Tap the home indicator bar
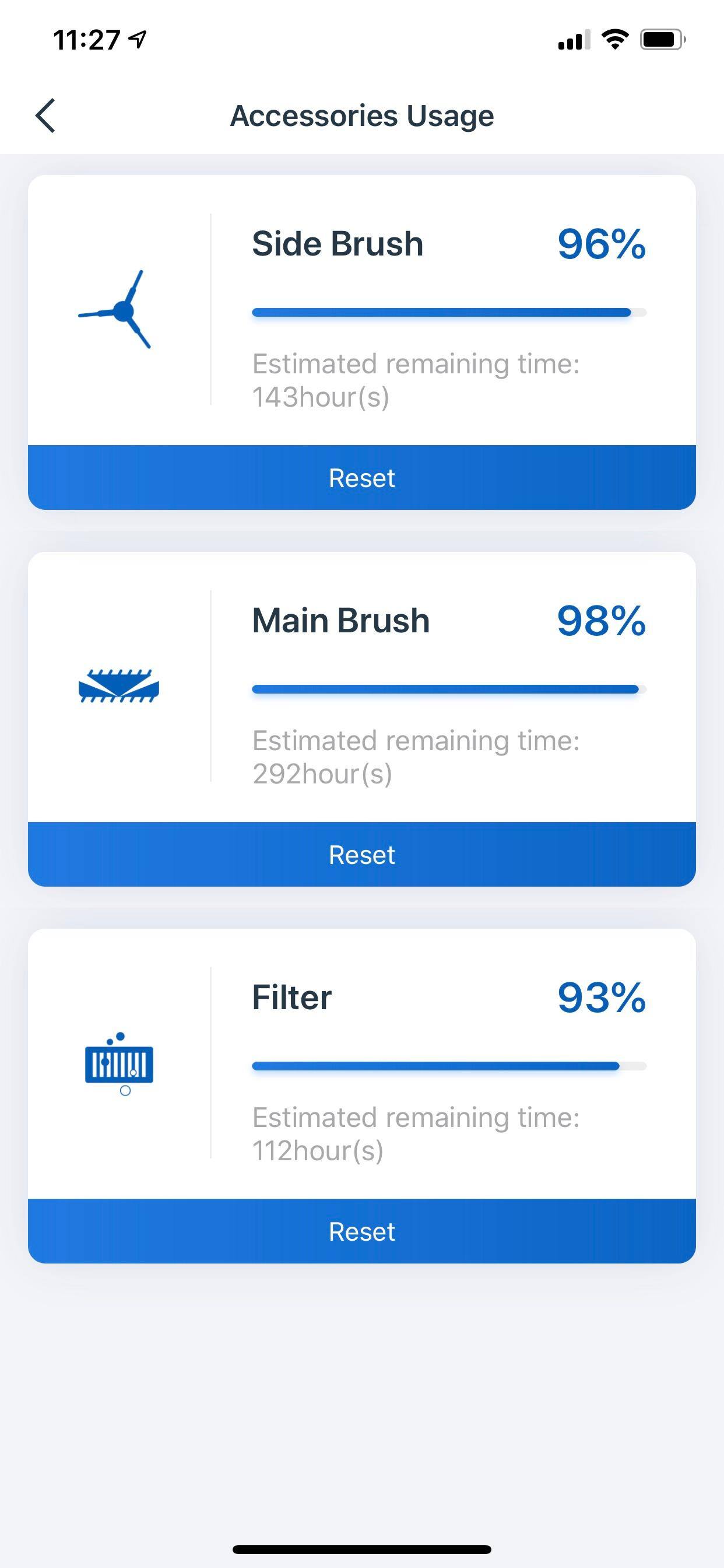724x1568 pixels. (362, 1549)
